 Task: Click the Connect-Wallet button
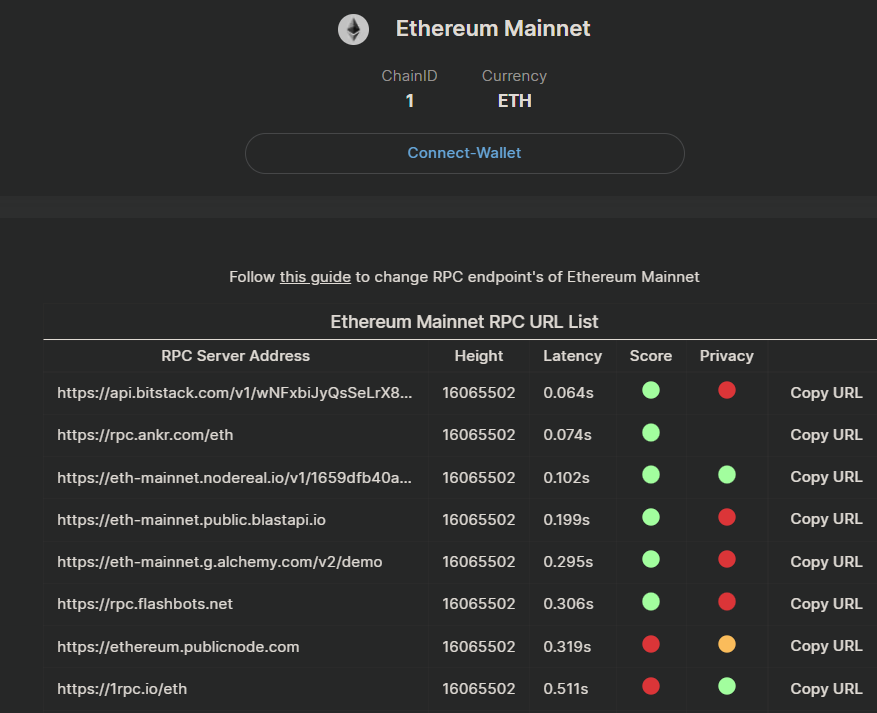pos(464,153)
